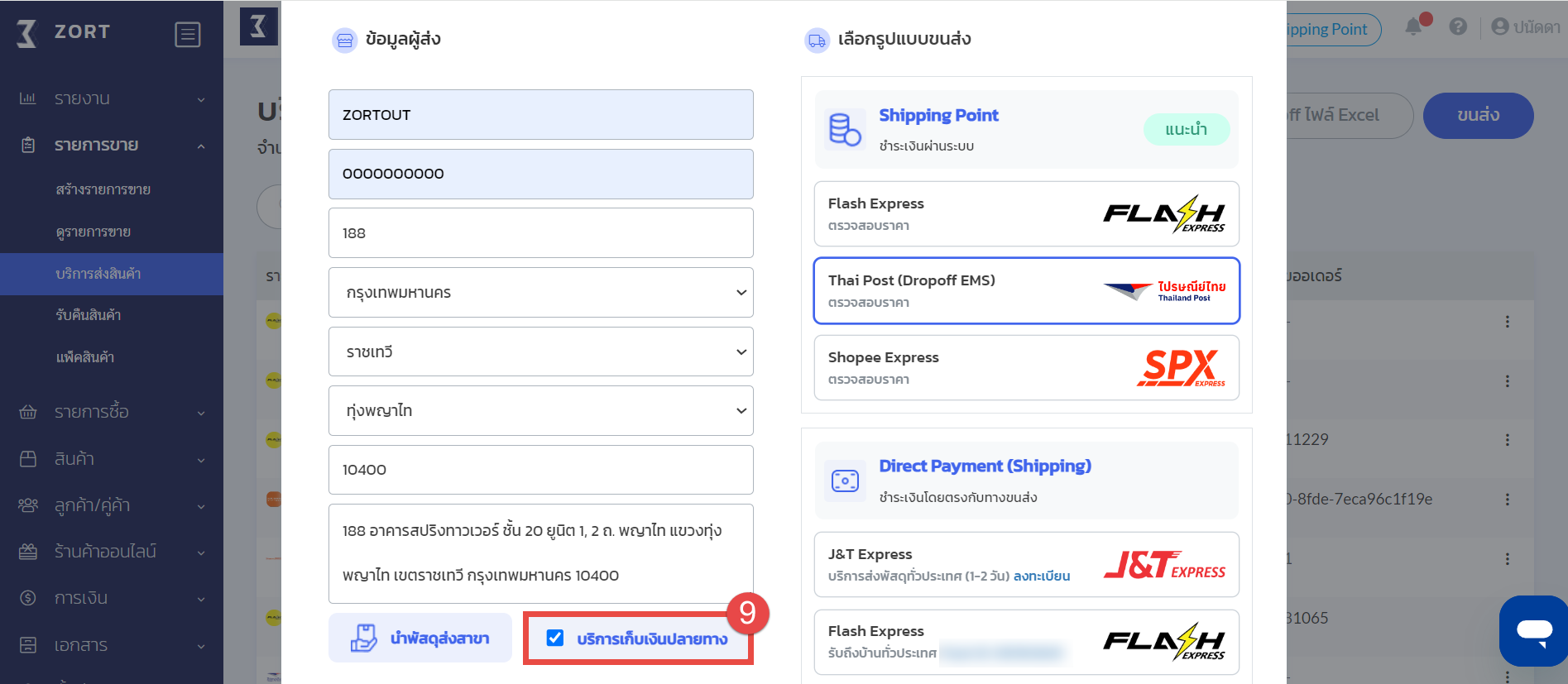Click the sender name field ZORTOUT
1568x684 pixels.
(x=541, y=115)
